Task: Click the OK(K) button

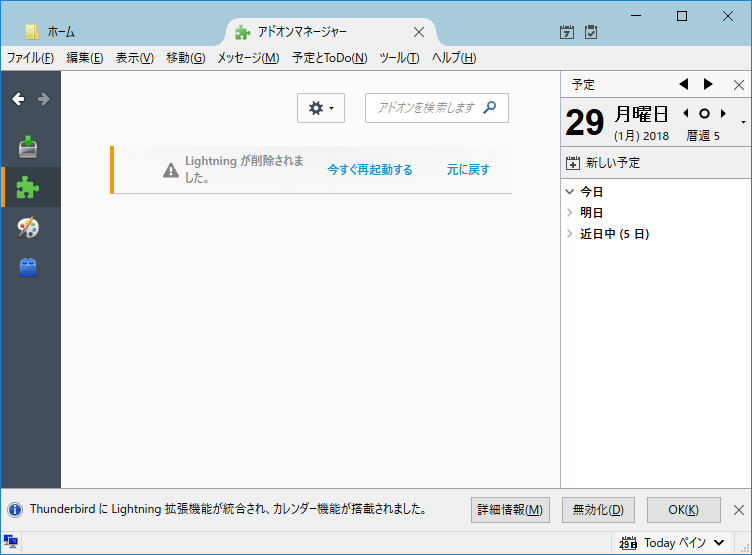Action: (x=683, y=510)
